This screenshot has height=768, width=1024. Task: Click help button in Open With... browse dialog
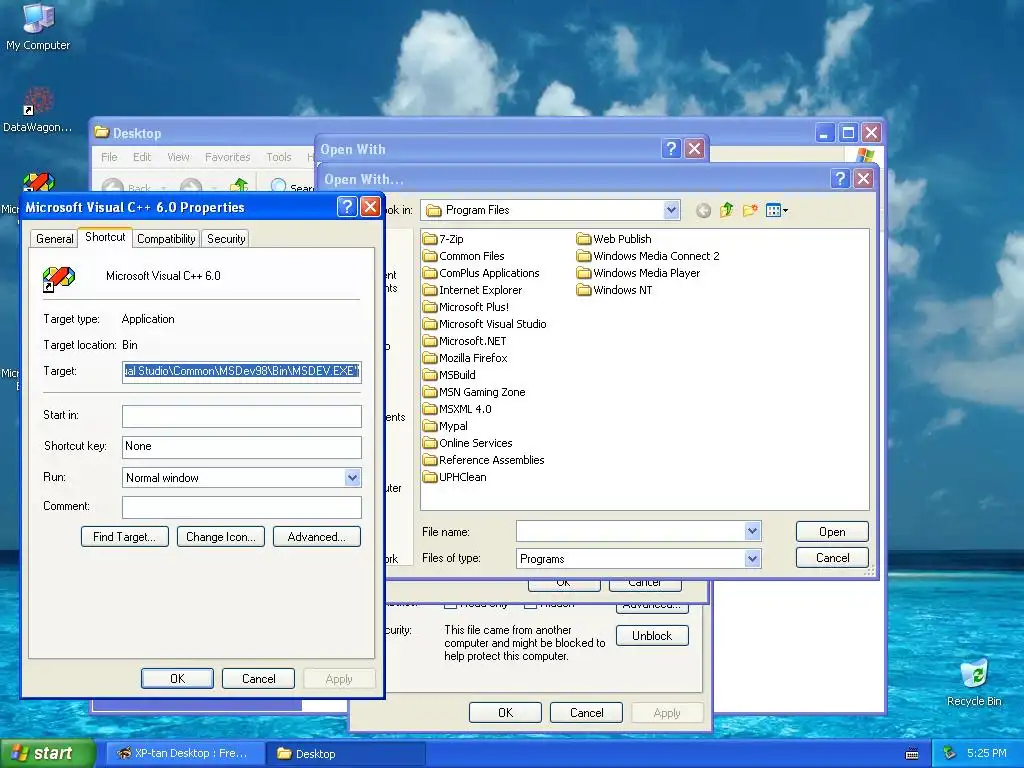840,178
